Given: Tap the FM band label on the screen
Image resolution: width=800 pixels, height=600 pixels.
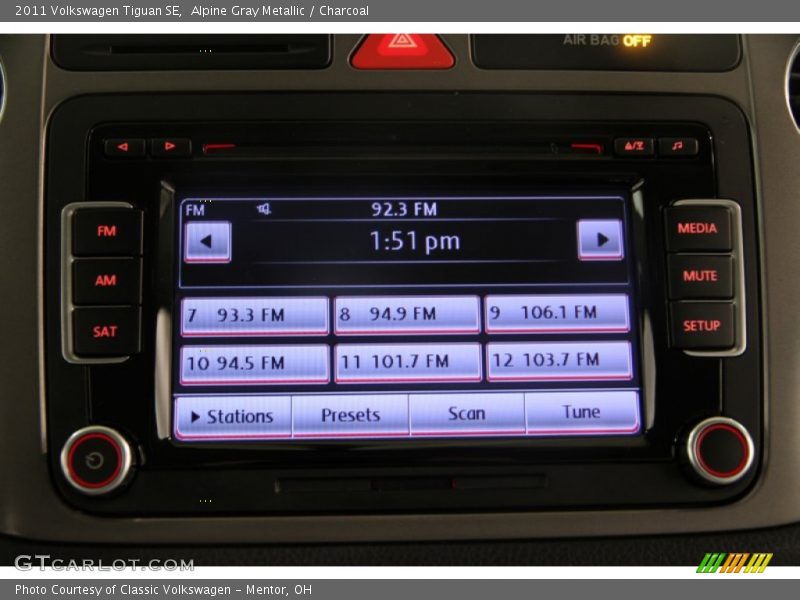Looking at the screenshot, I should [195, 211].
